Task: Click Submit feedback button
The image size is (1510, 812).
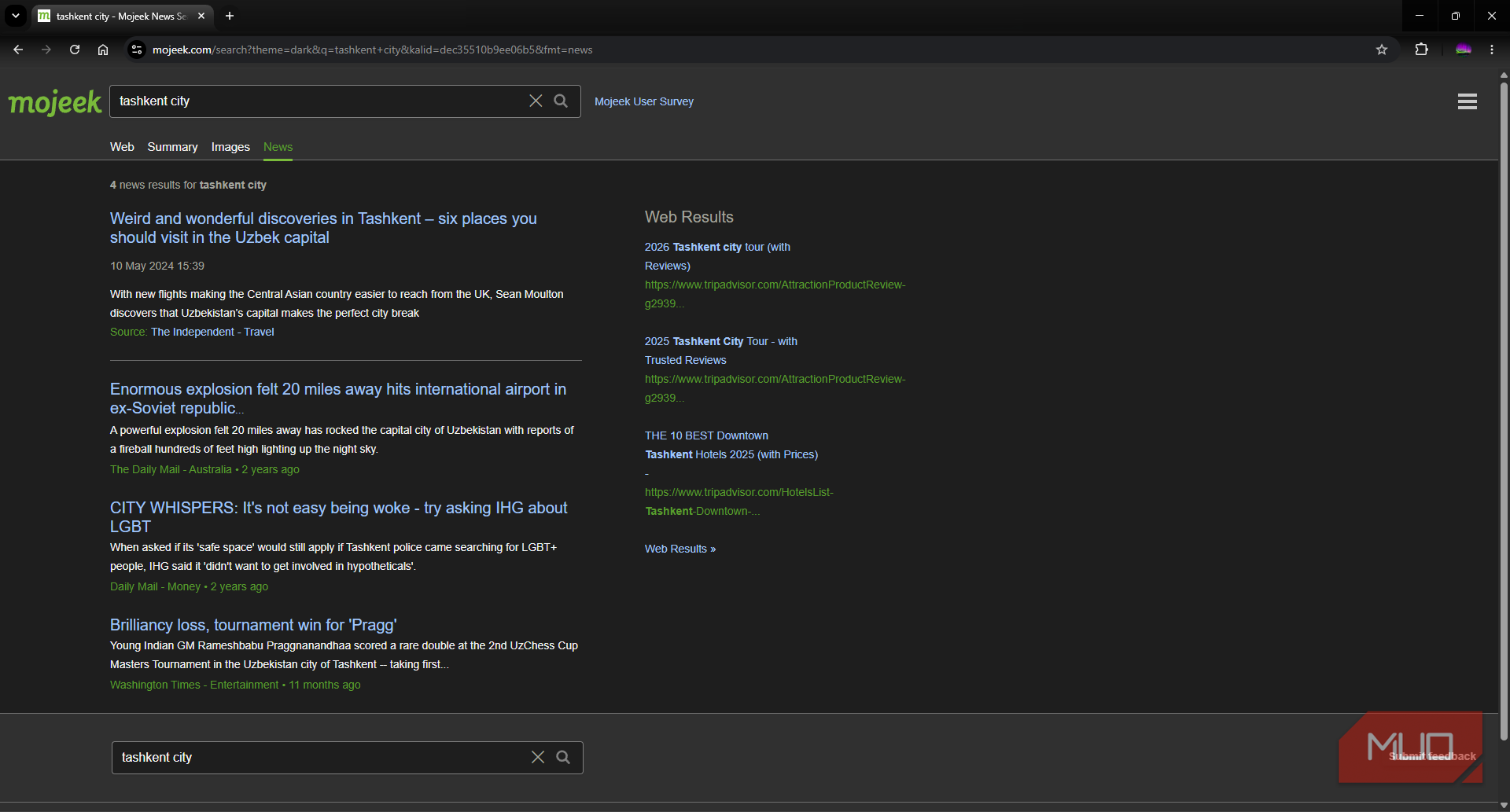Action: tap(1432, 756)
